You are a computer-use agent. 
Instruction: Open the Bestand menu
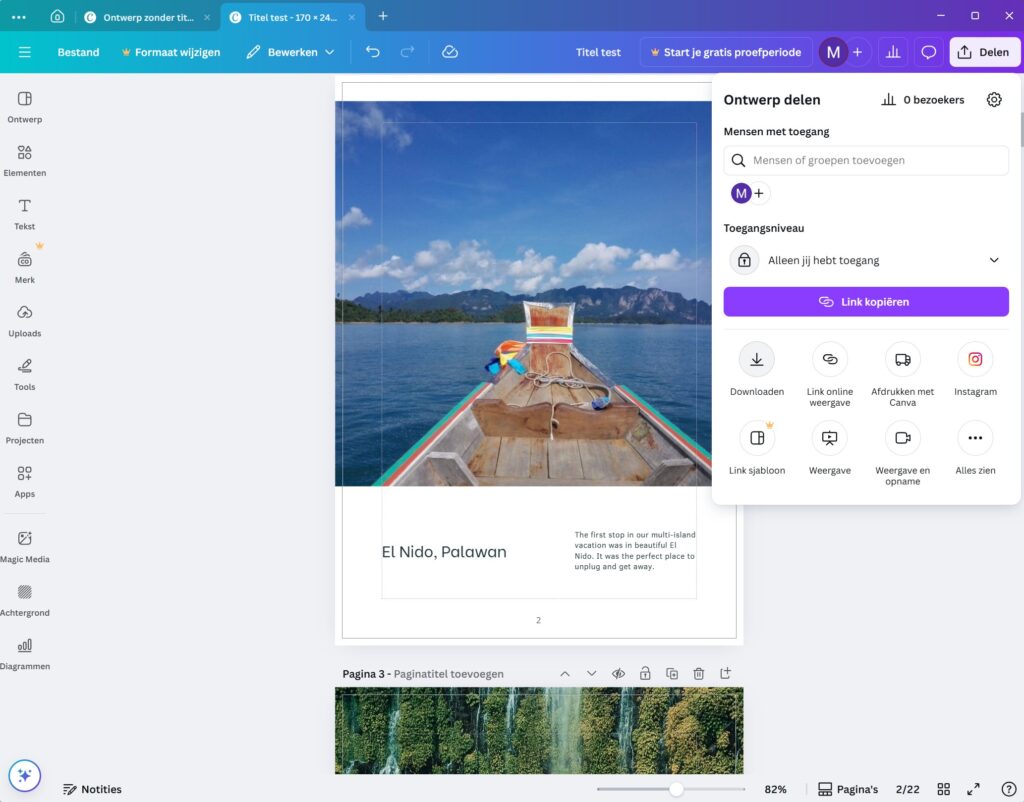point(78,52)
